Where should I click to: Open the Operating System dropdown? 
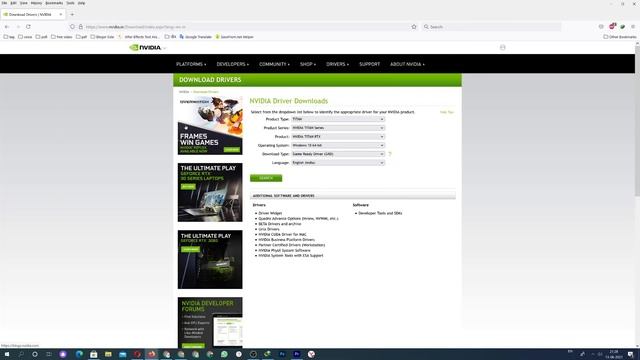338,145
